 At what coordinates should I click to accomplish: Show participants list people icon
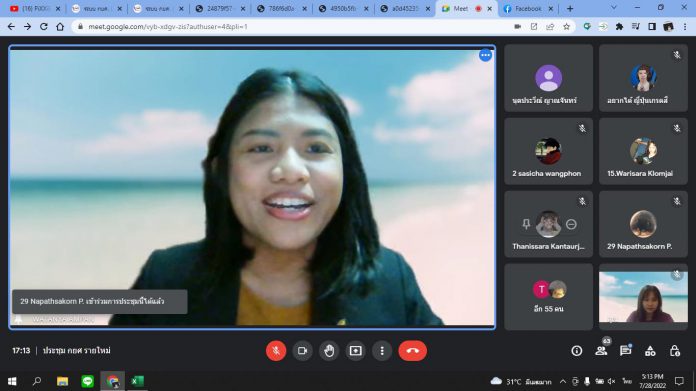pyautogui.click(x=601, y=351)
